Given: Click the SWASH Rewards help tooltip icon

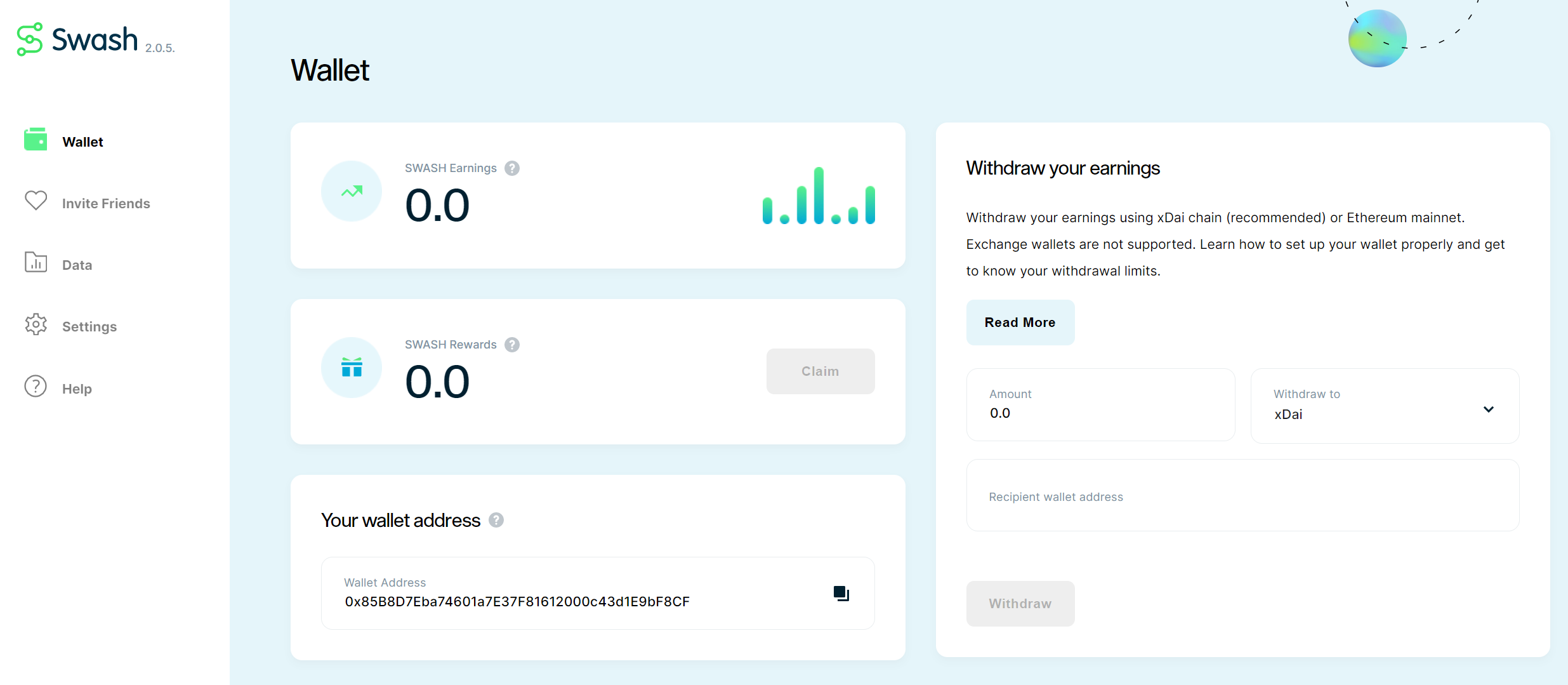Looking at the screenshot, I should tap(512, 345).
